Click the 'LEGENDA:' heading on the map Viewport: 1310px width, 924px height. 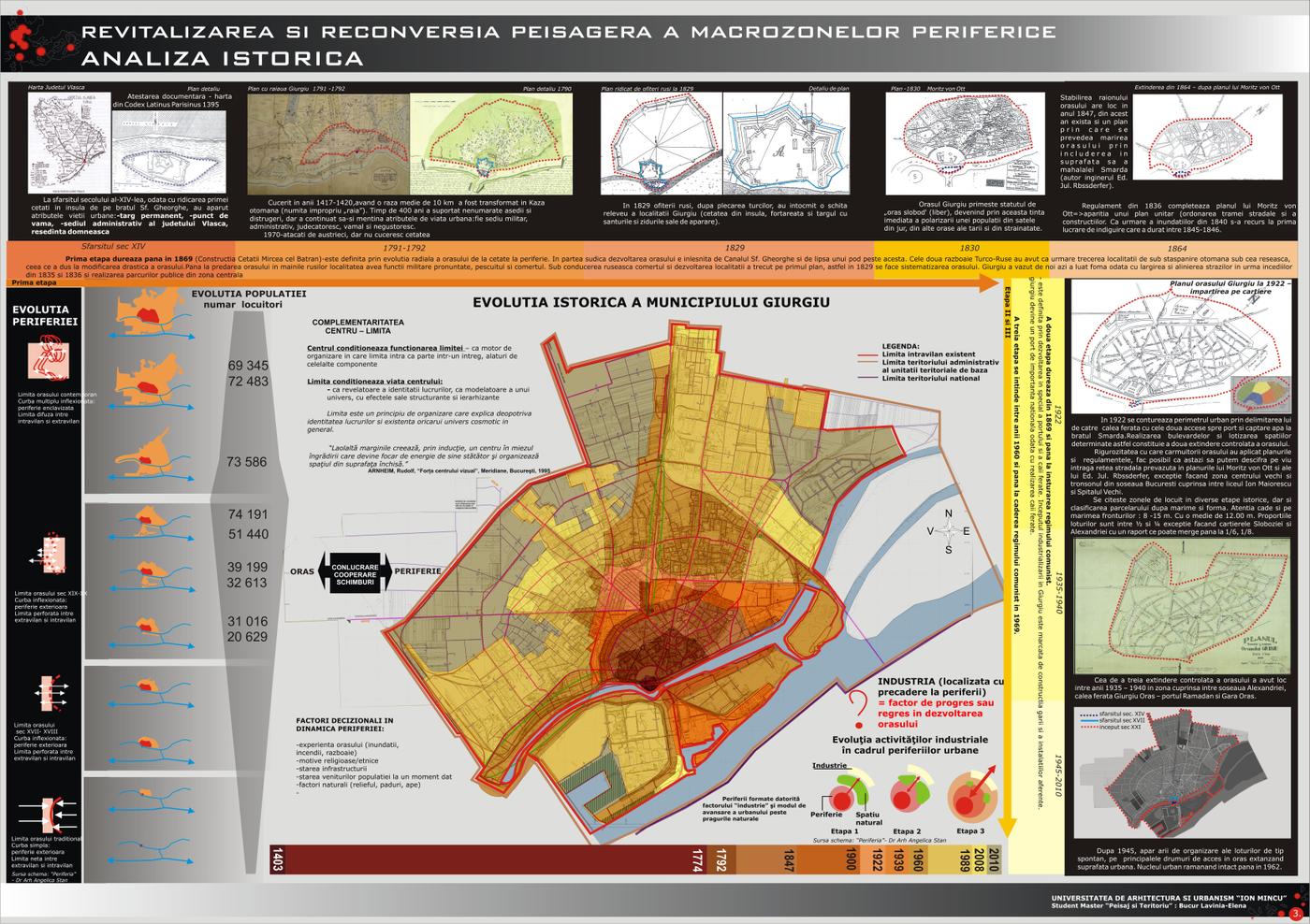click(x=900, y=345)
